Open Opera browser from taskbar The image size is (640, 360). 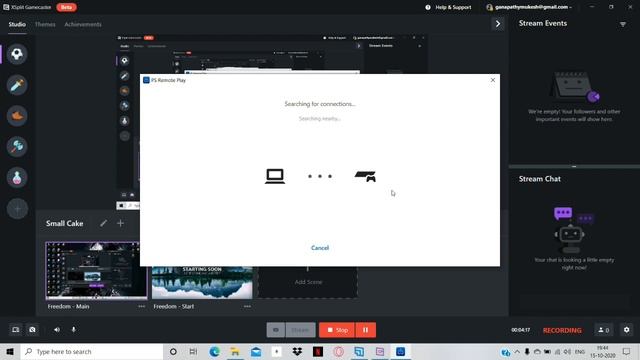(x=338, y=351)
